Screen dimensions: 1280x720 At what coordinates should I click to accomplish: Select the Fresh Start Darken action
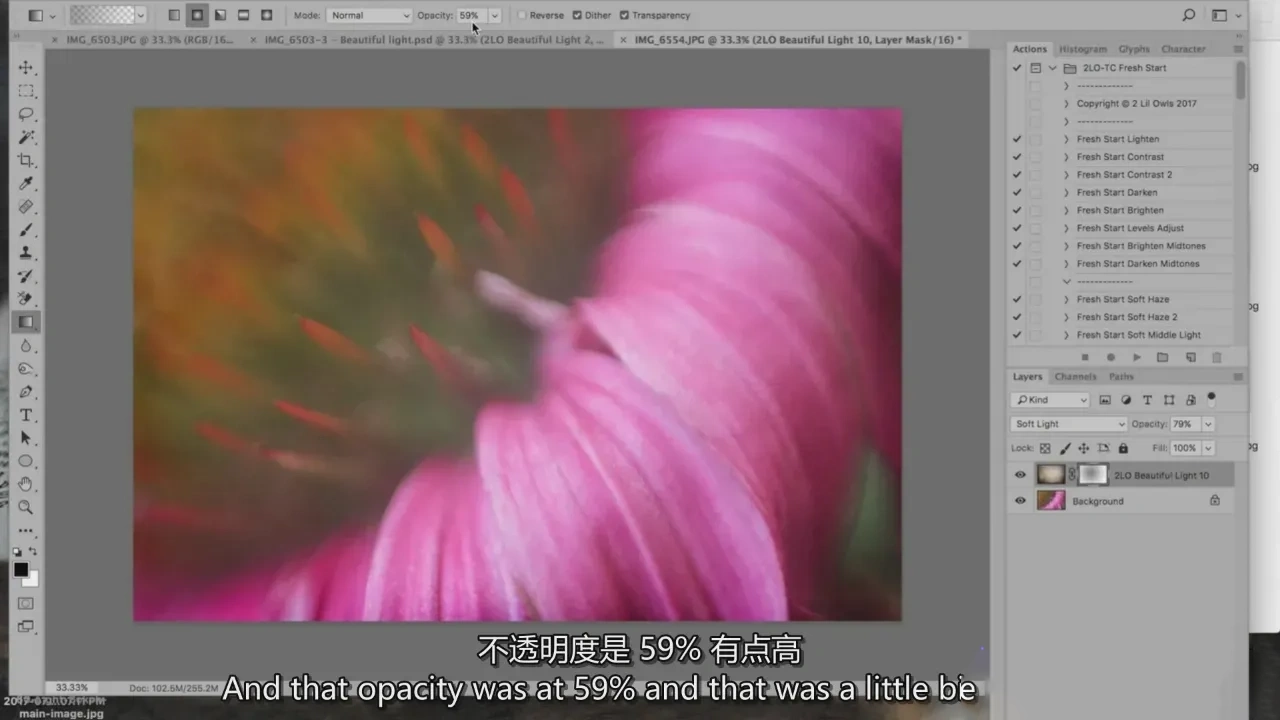1117,192
